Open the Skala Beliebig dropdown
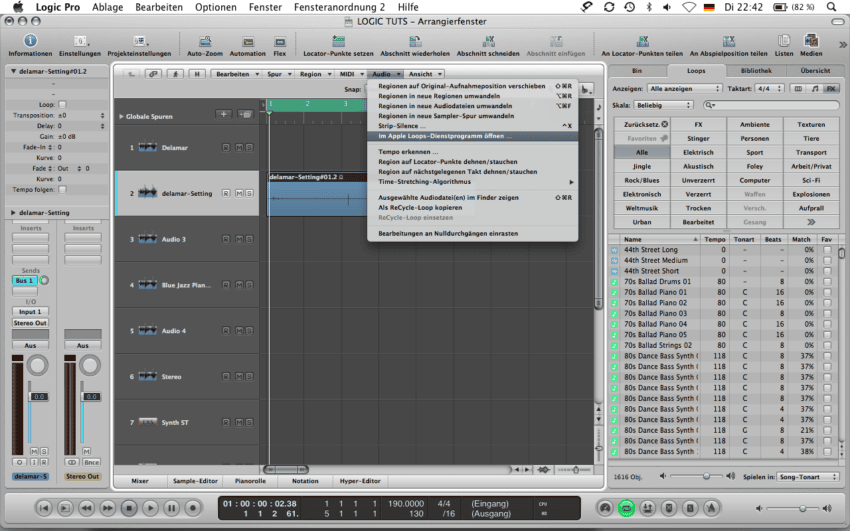The image size is (850, 531). point(663,105)
